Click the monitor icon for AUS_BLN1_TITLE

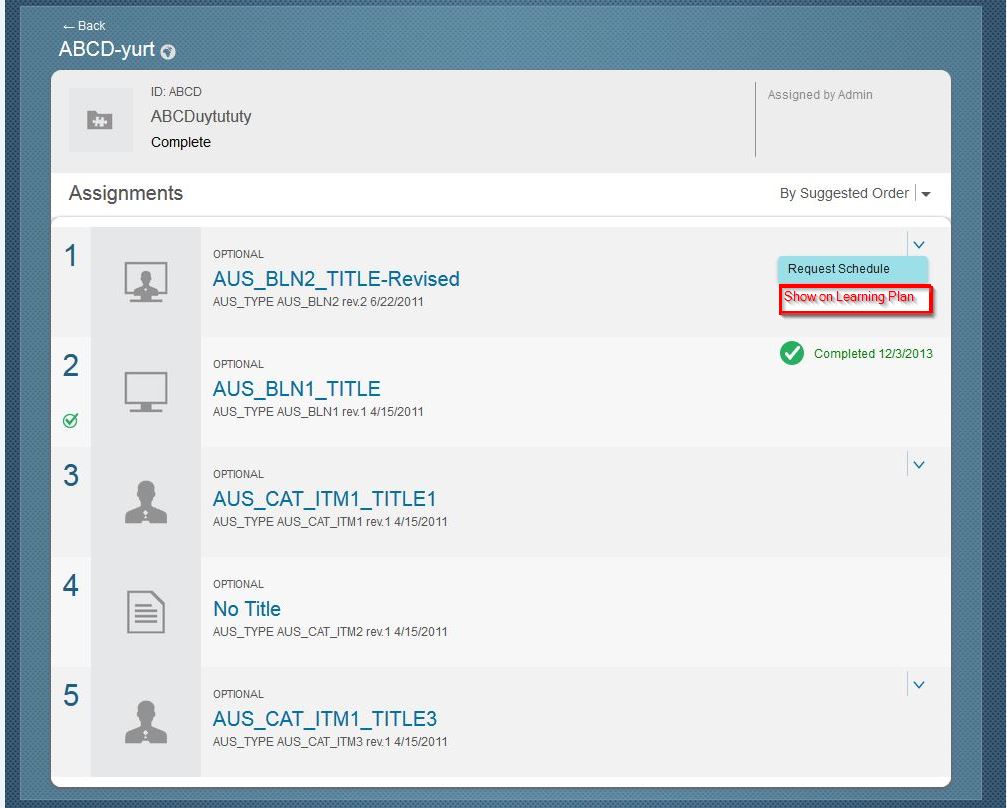pyautogui.click(x=146, y=391)
